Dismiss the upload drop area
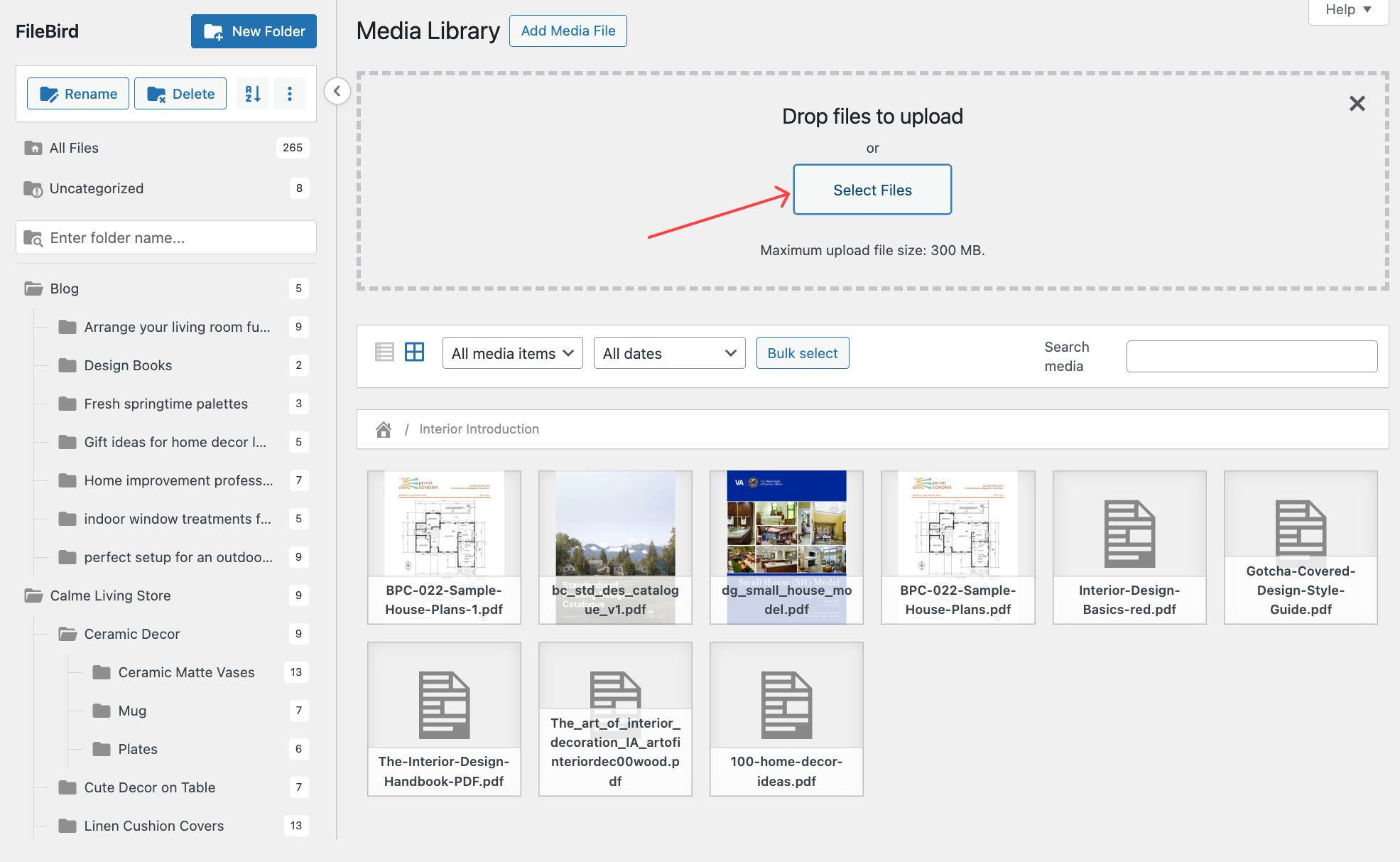Image resolution: width=1400 pixels, height=862 pixels. click(x=1357, y=104)
